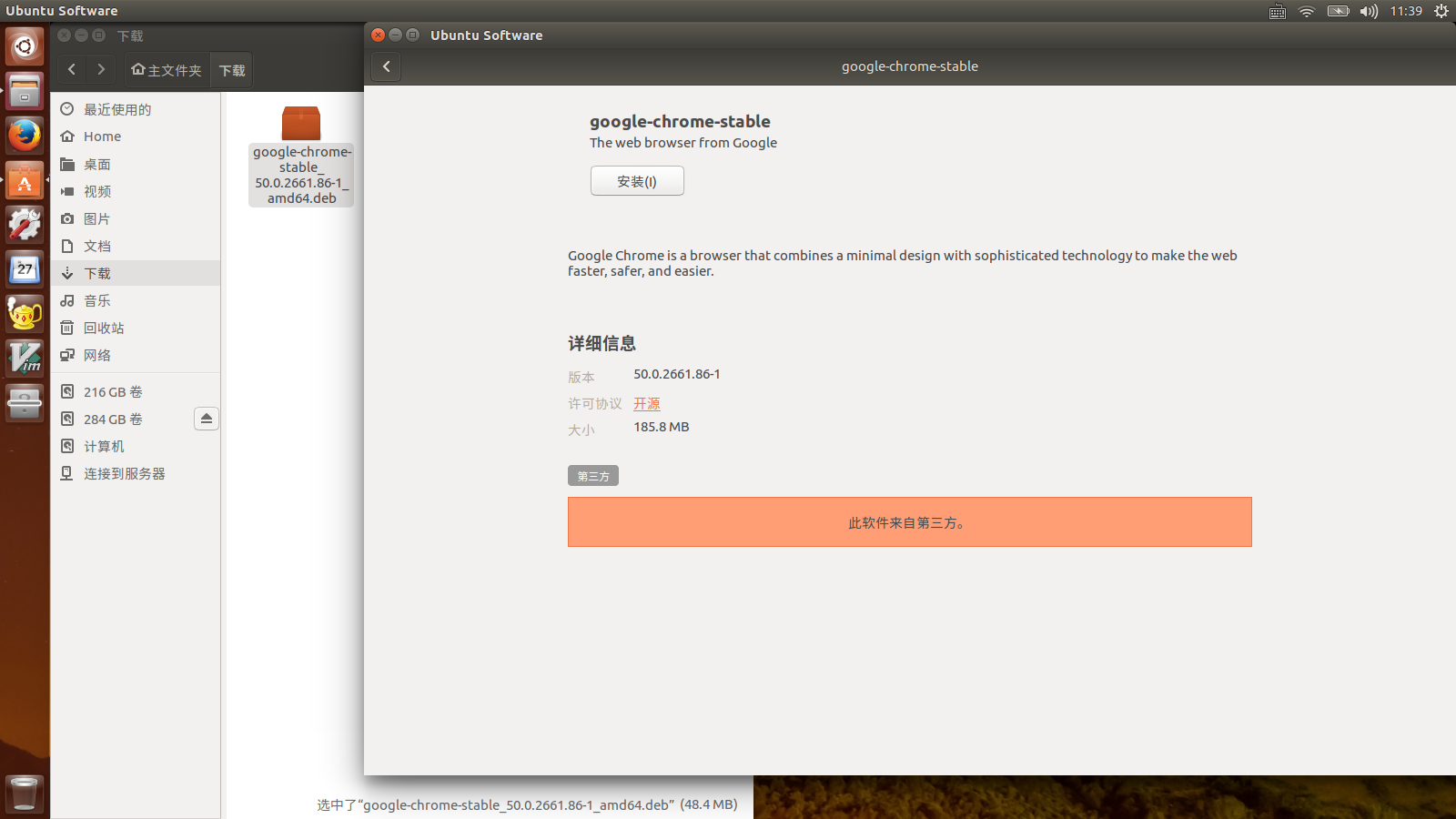1456x819 pixels.
Task: Open Ubuntu Software from the launcher
Action: [25, 180]
